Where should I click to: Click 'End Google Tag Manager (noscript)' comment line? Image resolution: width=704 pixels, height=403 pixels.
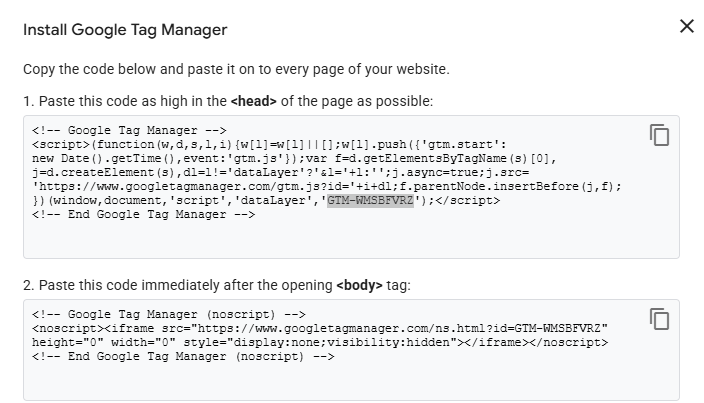[183, 357]
